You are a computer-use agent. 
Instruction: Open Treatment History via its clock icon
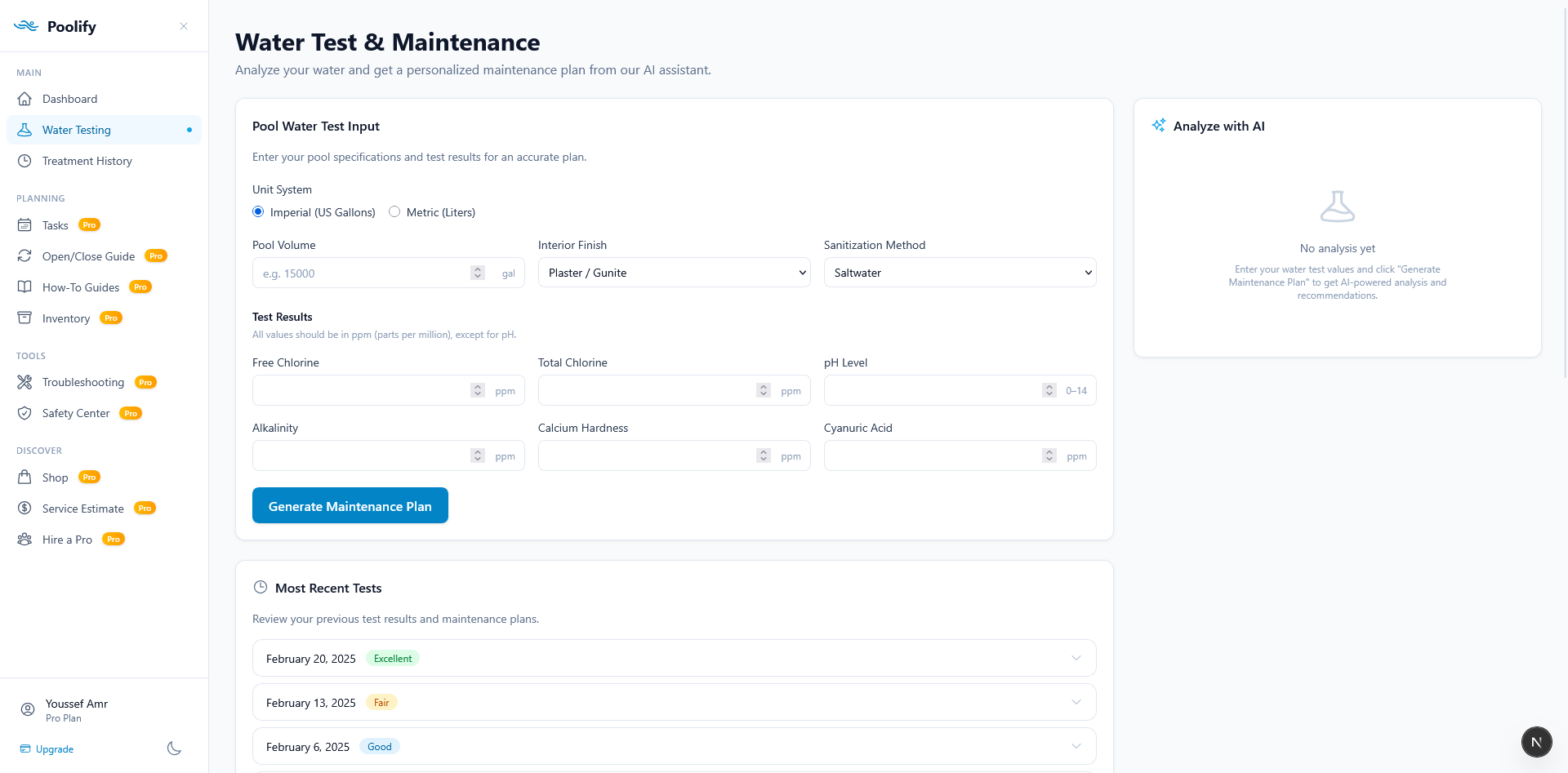point(25,161)
